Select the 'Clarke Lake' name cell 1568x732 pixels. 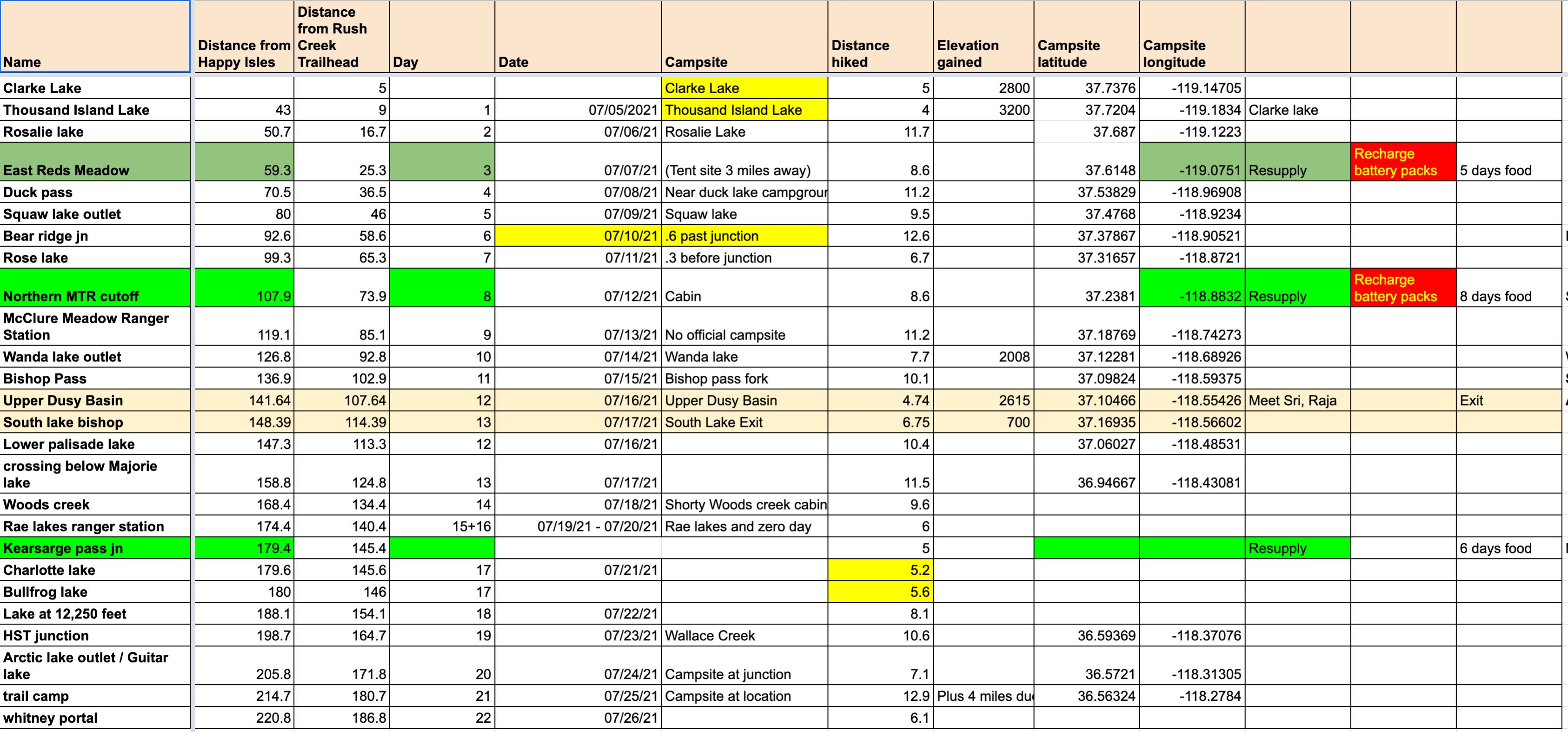click(x=96, y=88)
